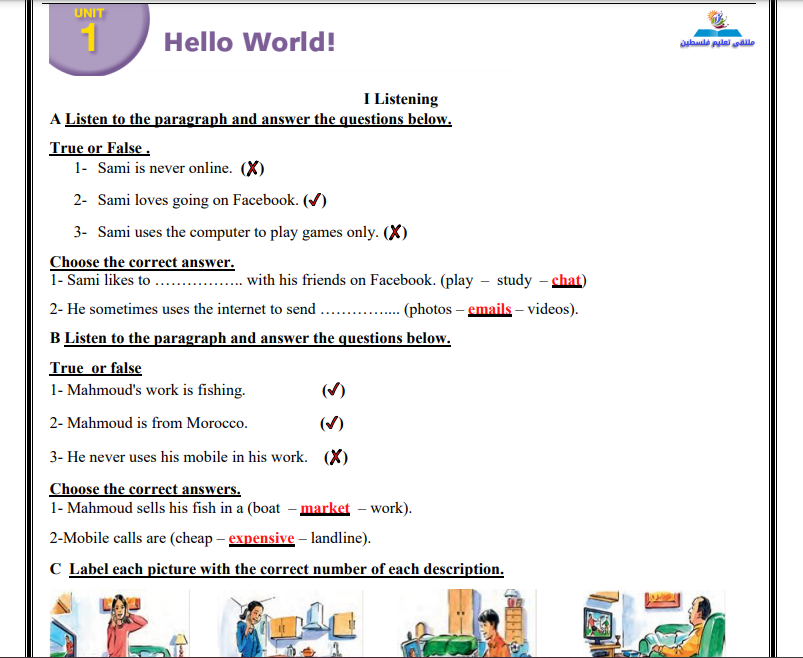The image size is (803, 658).
Task: Click check mark after 'Mahmoud is from Morocco'
Action: [x=332, y=423]
